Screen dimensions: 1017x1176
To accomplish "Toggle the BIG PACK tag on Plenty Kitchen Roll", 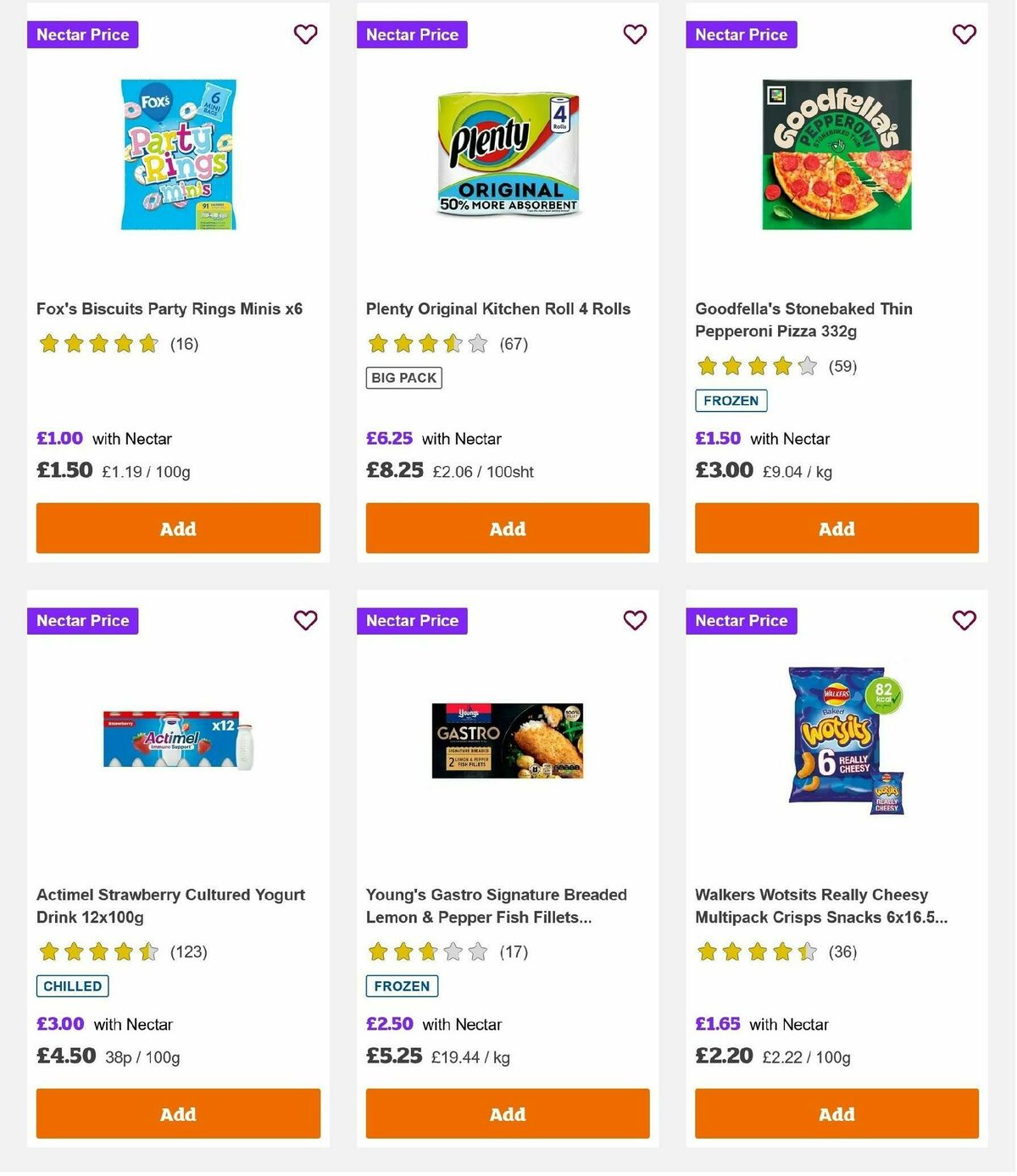I will (x=403, y=377).
